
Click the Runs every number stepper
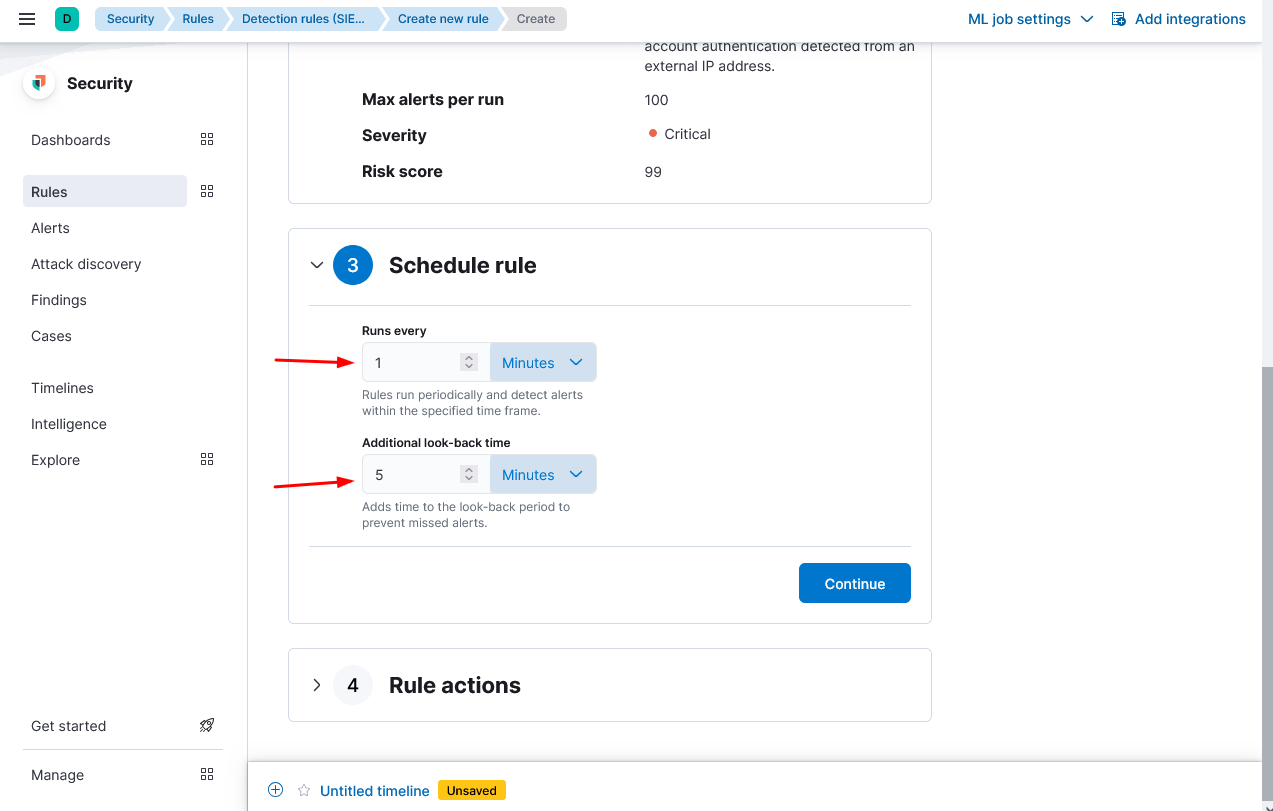468,363
